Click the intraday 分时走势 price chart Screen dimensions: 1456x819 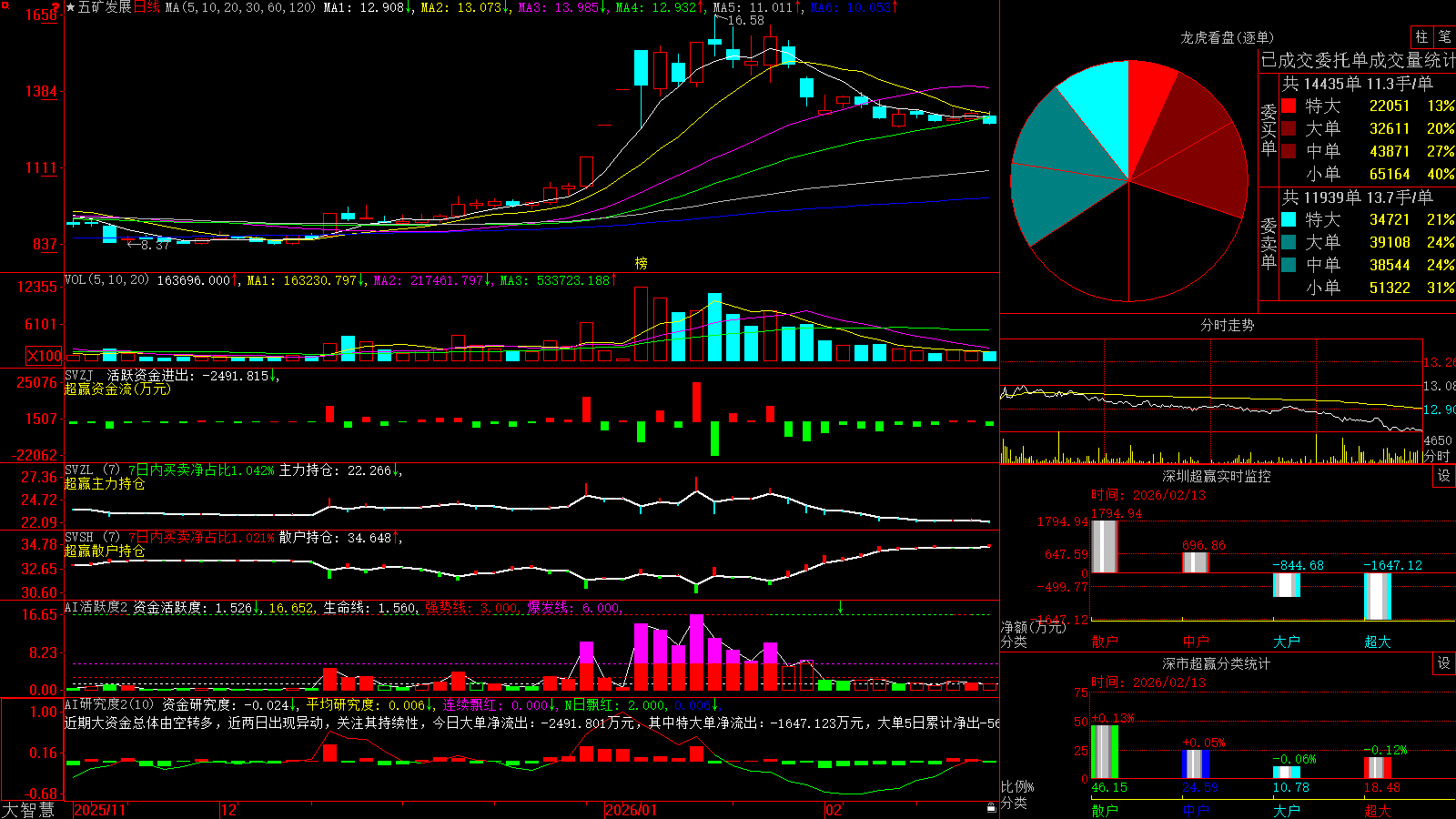pyautogui.click(x=1211, y=386)
